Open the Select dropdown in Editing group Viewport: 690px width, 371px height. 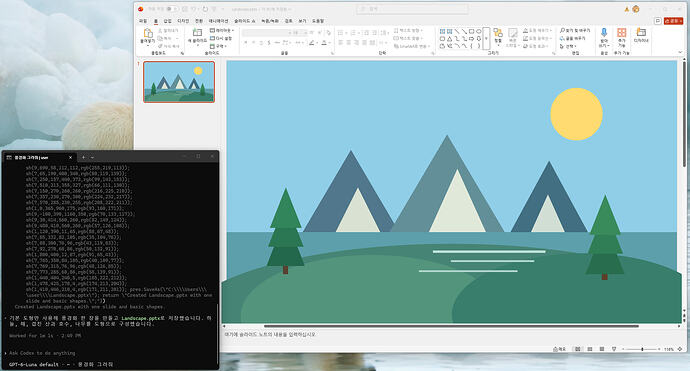(568, 46)
